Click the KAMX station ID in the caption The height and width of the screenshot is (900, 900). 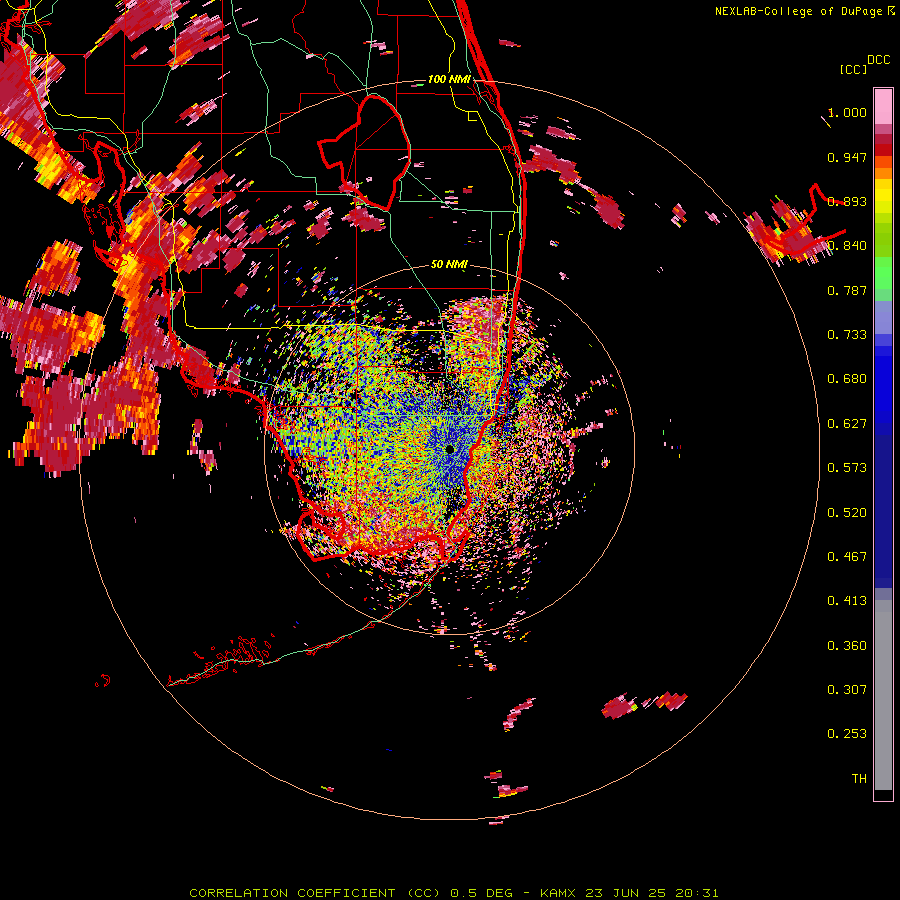[558, 893]
